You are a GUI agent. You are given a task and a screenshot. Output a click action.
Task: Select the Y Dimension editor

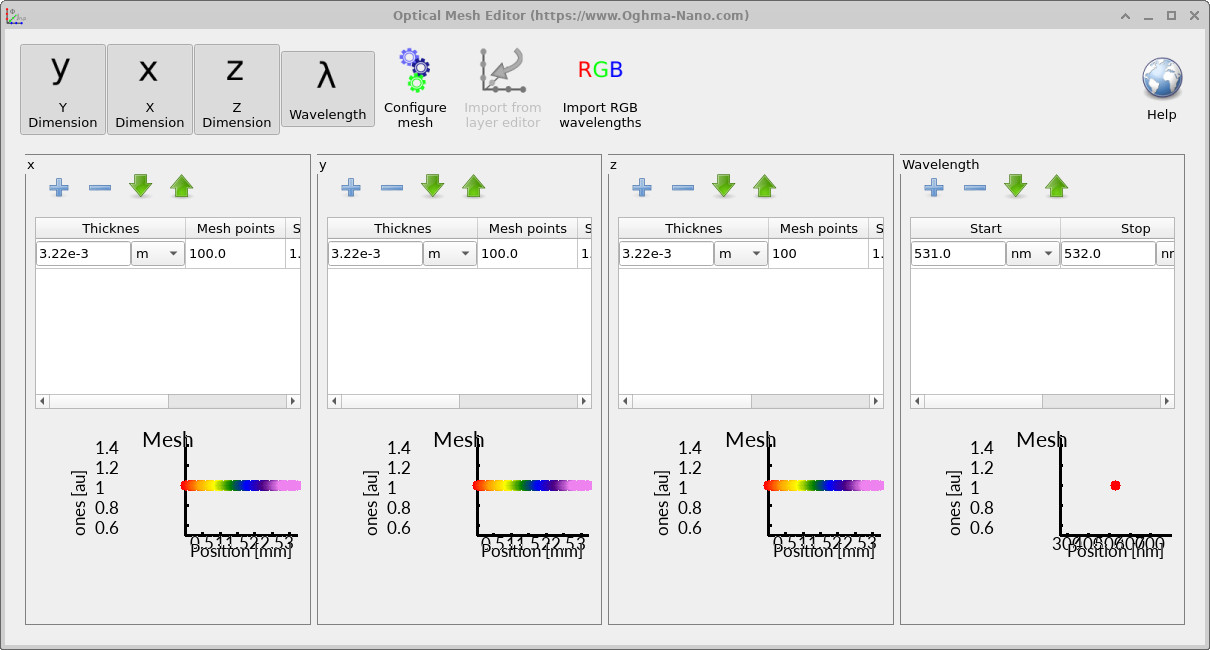tap(62, 89)
